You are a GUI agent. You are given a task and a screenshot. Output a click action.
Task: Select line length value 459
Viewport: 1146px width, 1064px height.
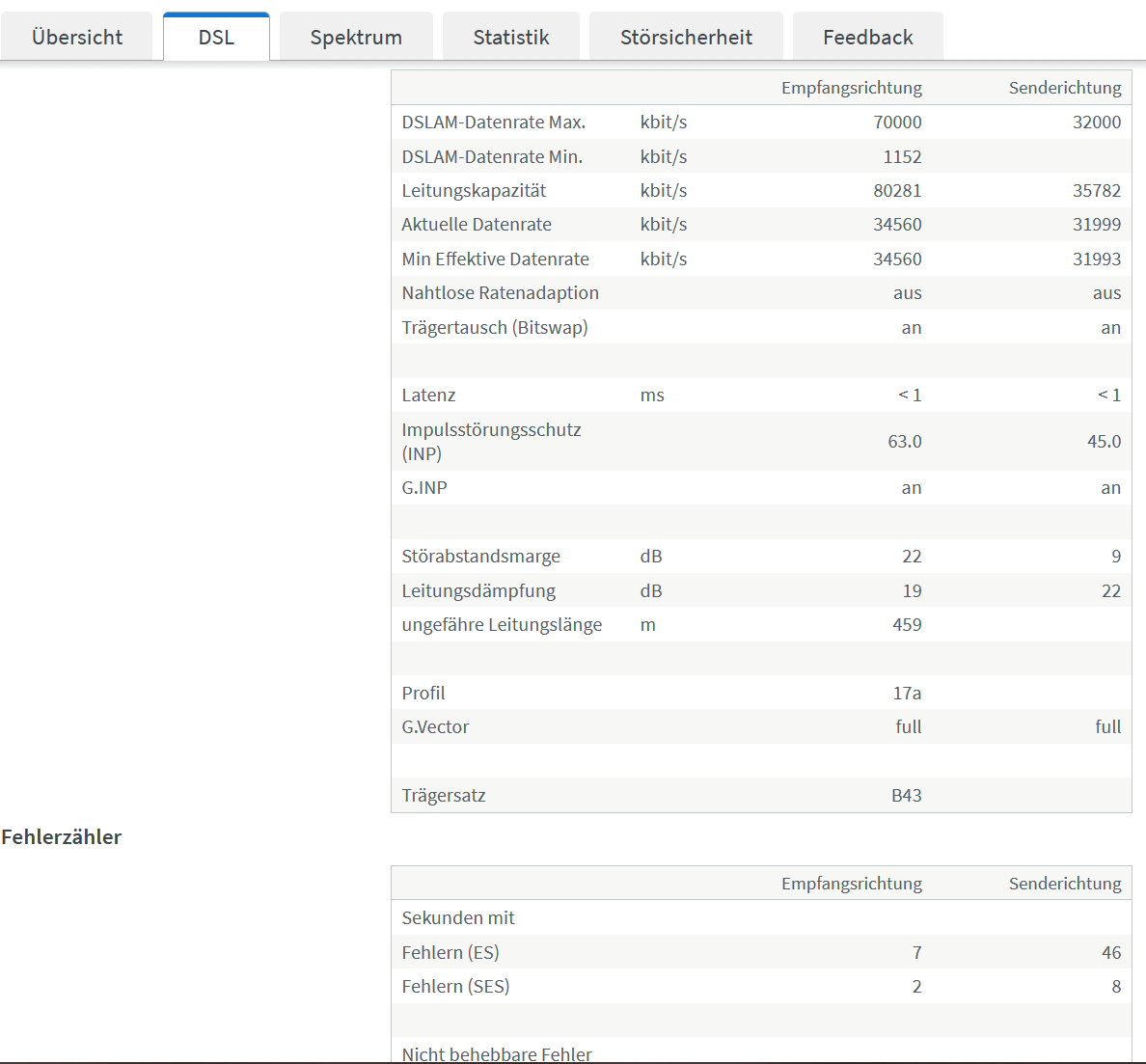[907, 625]
